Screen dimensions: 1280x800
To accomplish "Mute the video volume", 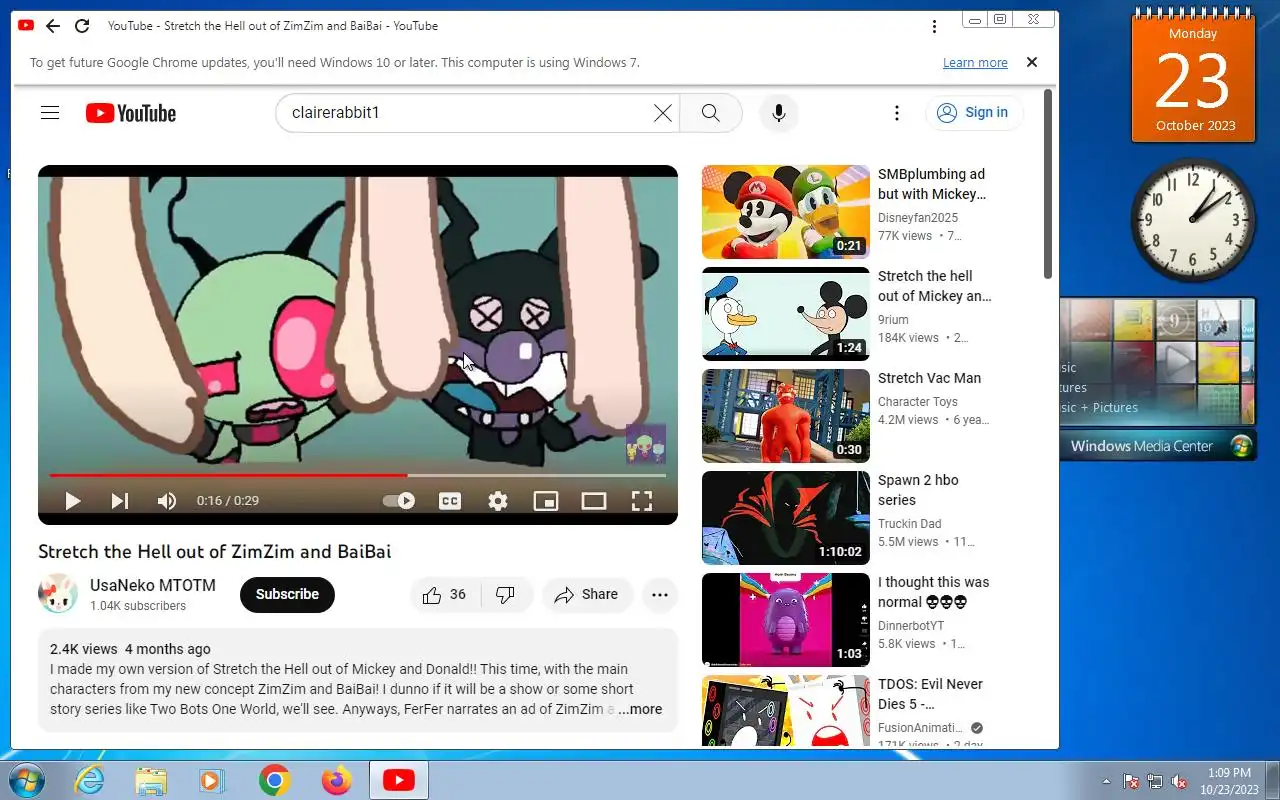I will [167, 501].
